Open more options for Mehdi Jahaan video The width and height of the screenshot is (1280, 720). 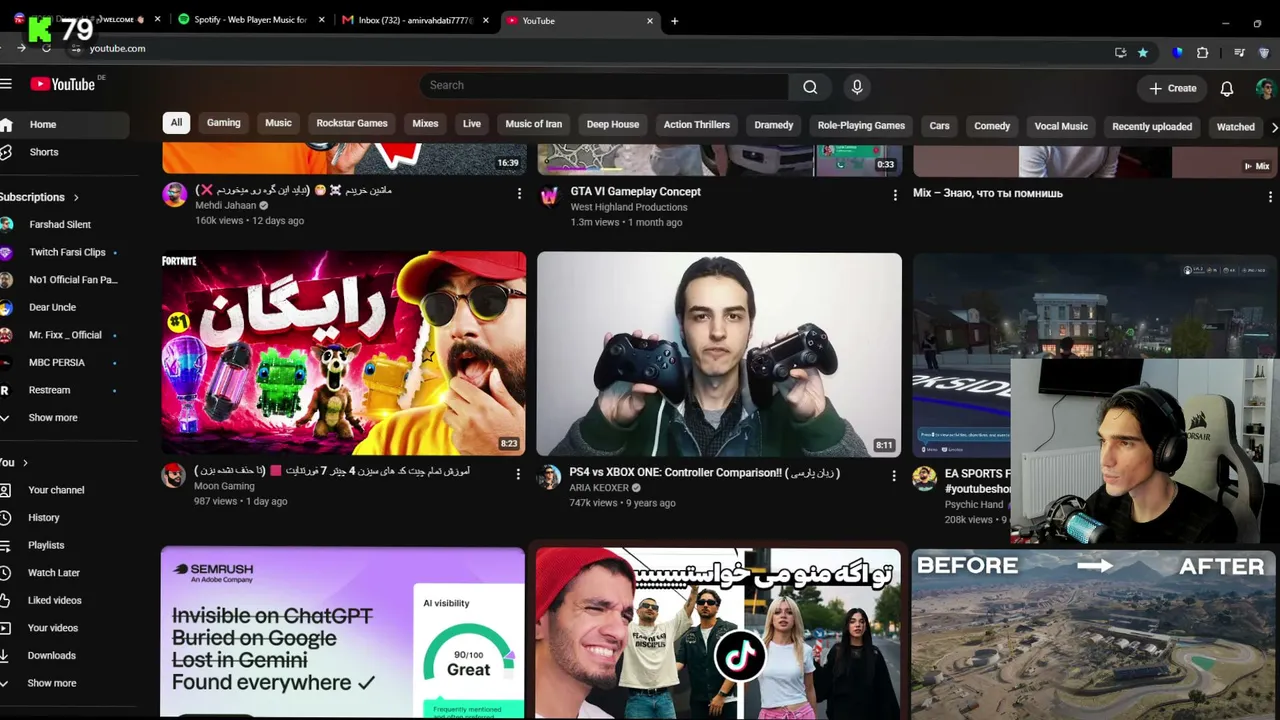pyautogui.click(x=519, y=193)
